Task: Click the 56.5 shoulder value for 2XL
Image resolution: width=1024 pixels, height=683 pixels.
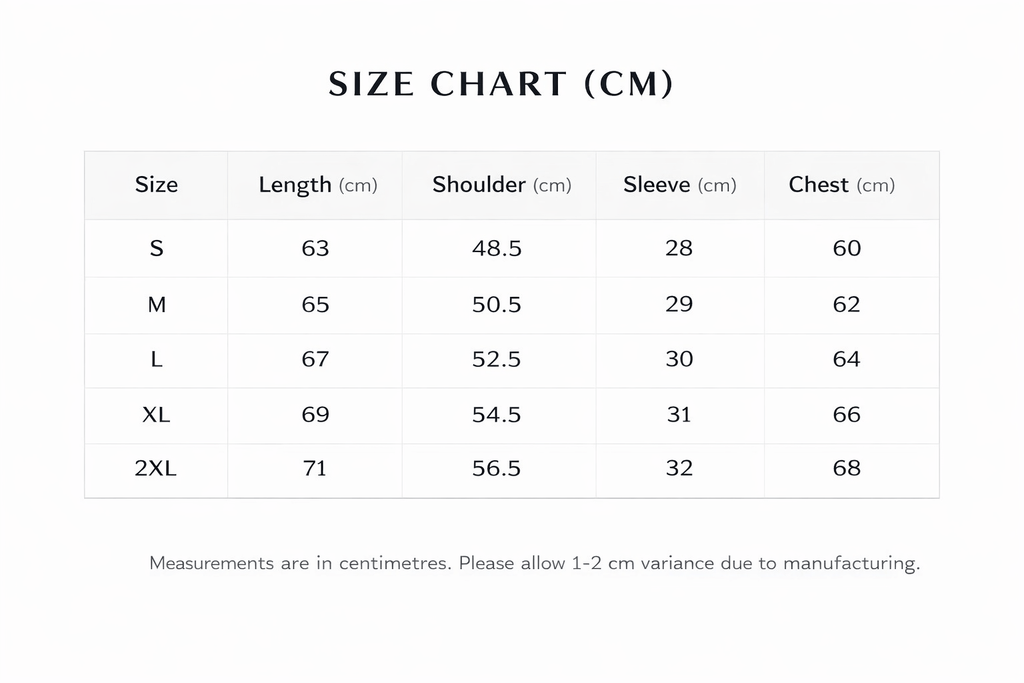Action: point(497,468)
